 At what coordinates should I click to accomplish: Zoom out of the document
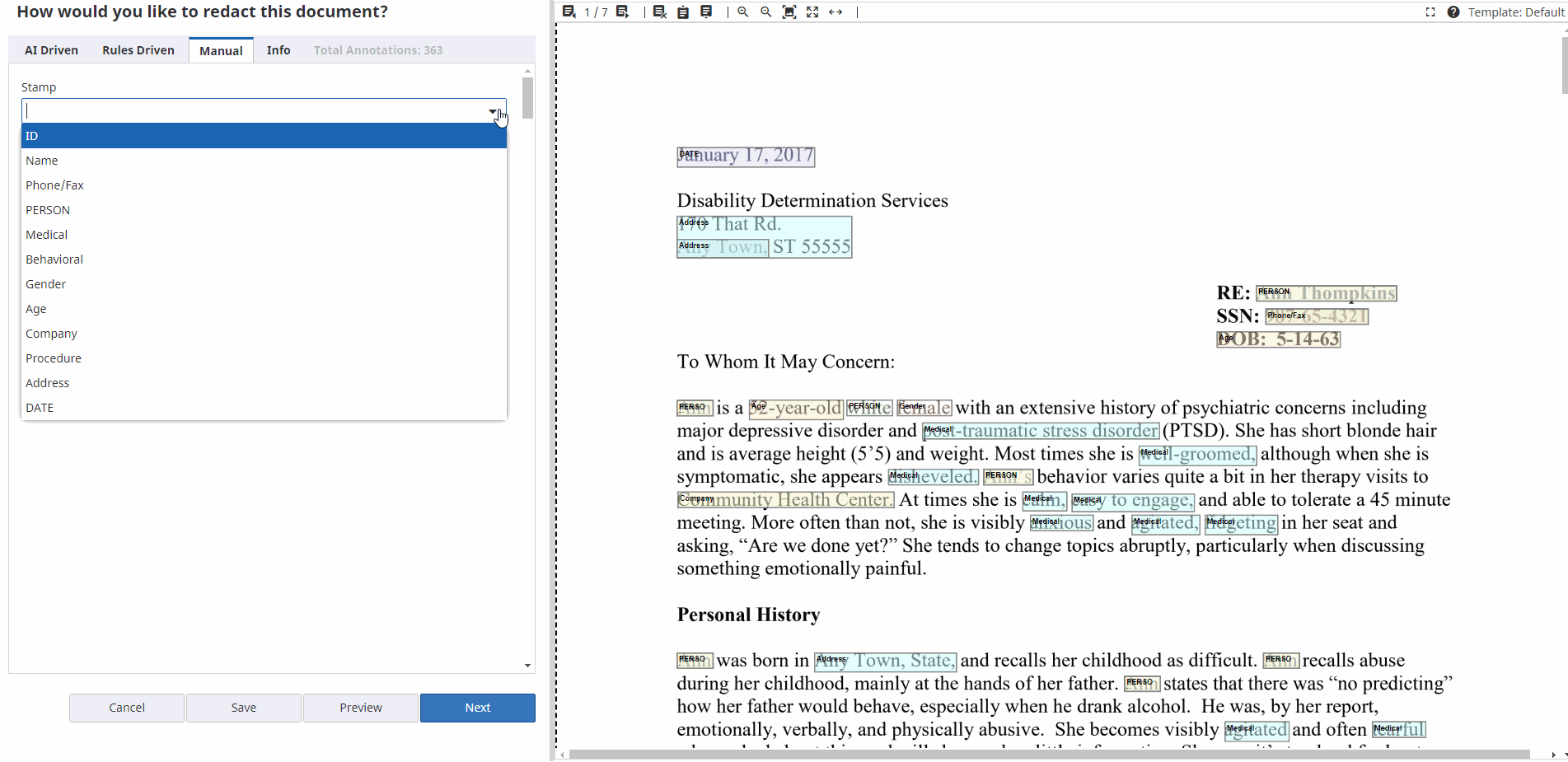pyautogui.click(x=766, y=12)
